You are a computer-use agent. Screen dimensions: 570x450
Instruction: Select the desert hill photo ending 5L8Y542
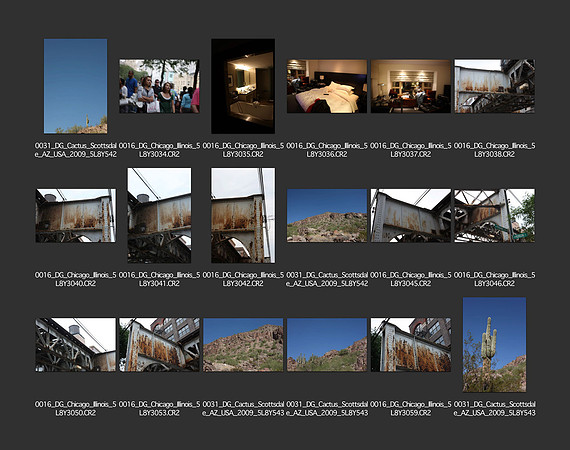[x=327, y=215]
